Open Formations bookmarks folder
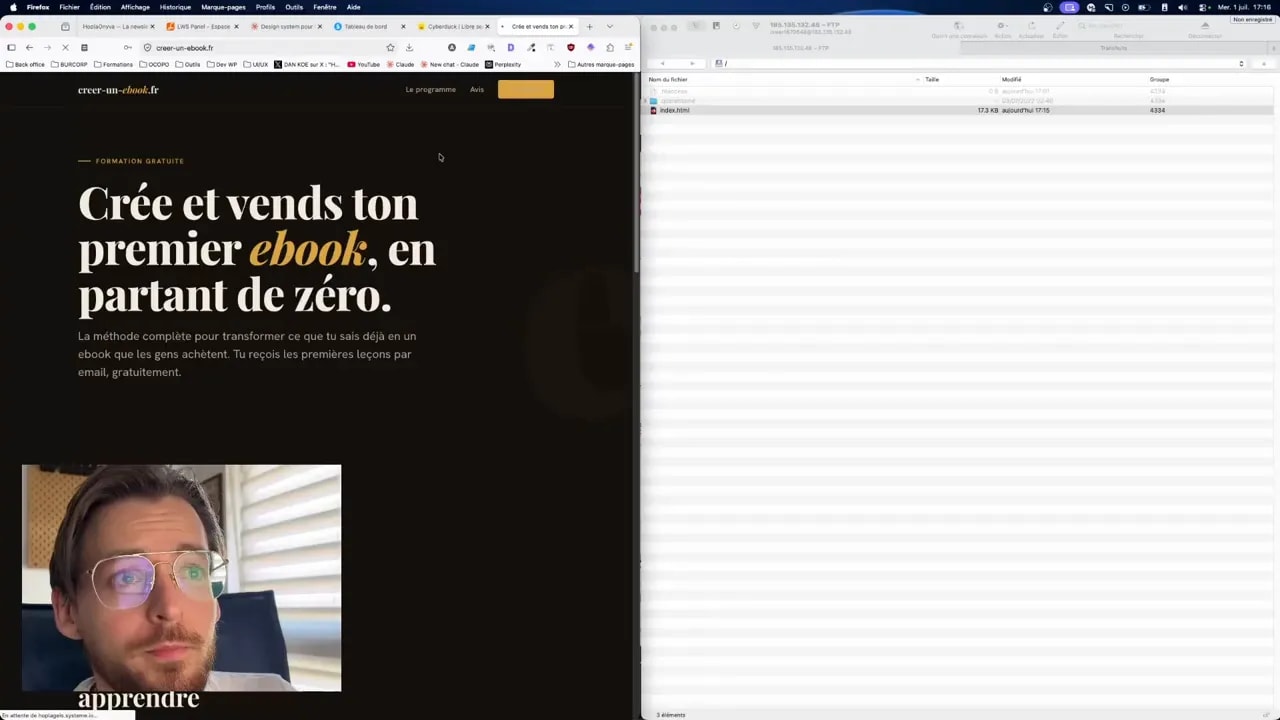 [113, 64]
